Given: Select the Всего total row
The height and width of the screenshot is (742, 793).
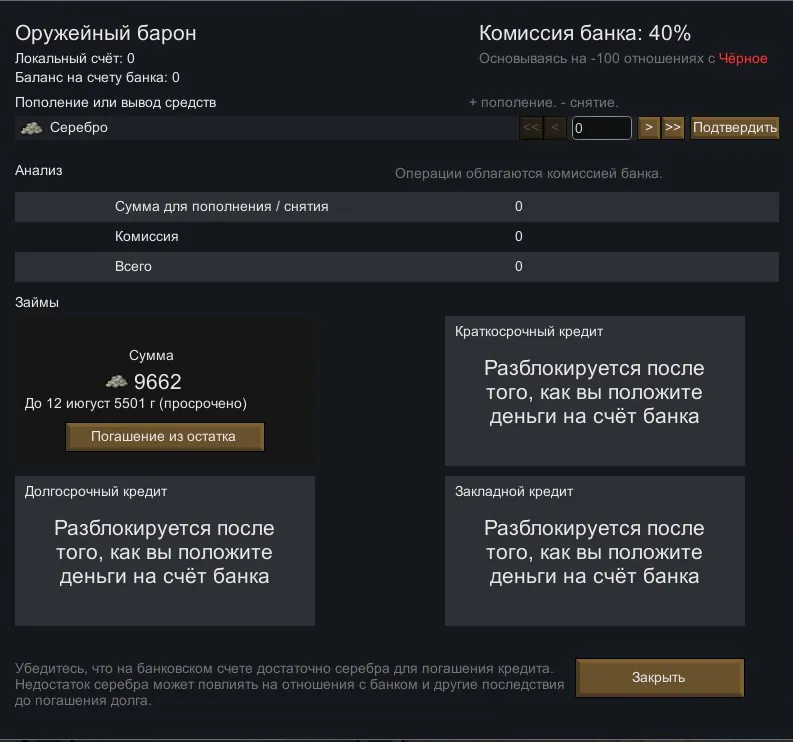Looking at the screenshot, I should 396,267.
